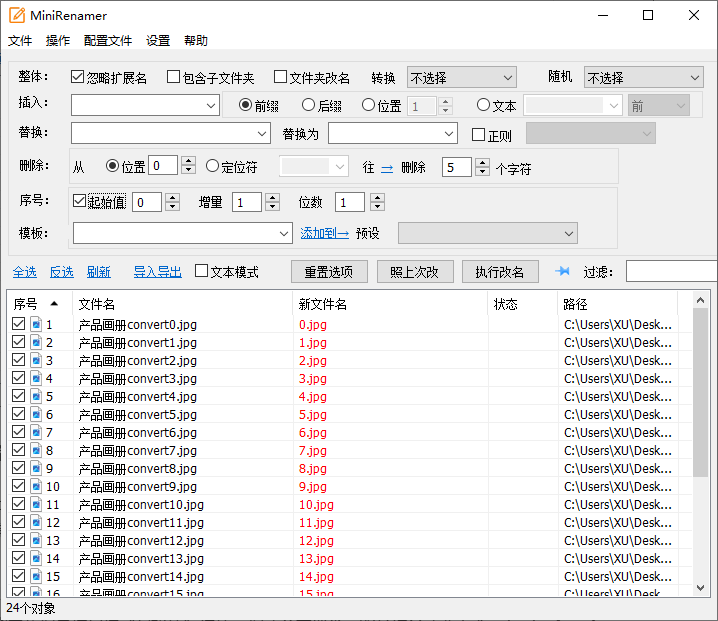Viewport: 718px width, 621px height.
Task: Click the 删除 character count field showing 5
Action: pos(456,167)
